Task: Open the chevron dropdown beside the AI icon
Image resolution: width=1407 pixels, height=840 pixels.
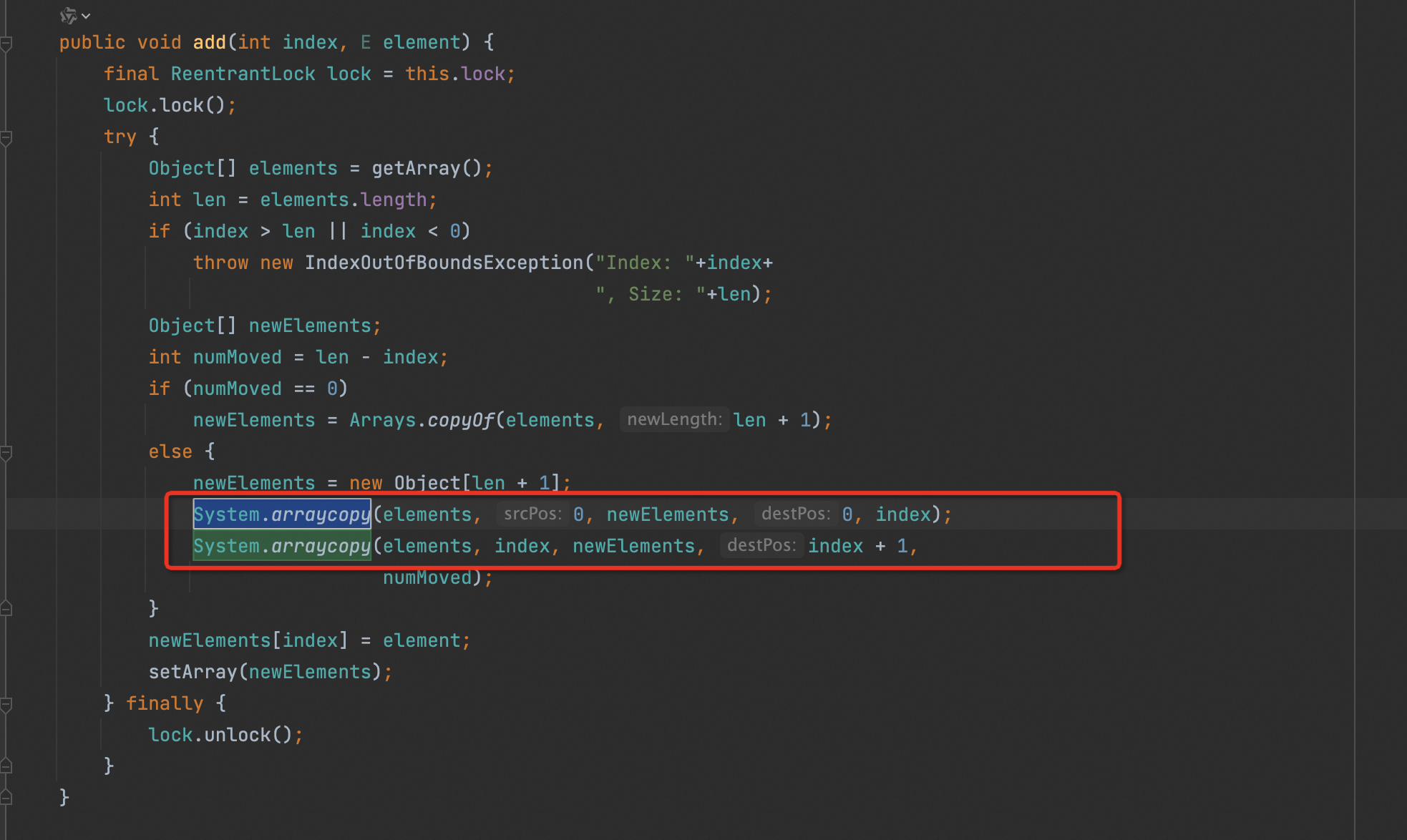Action: [86, 16]
